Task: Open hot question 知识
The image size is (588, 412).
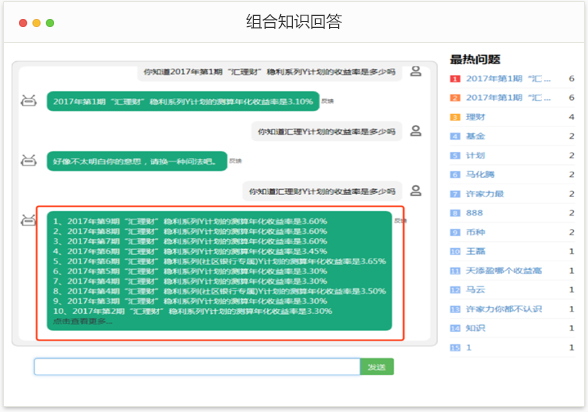Action: point(476,328)
